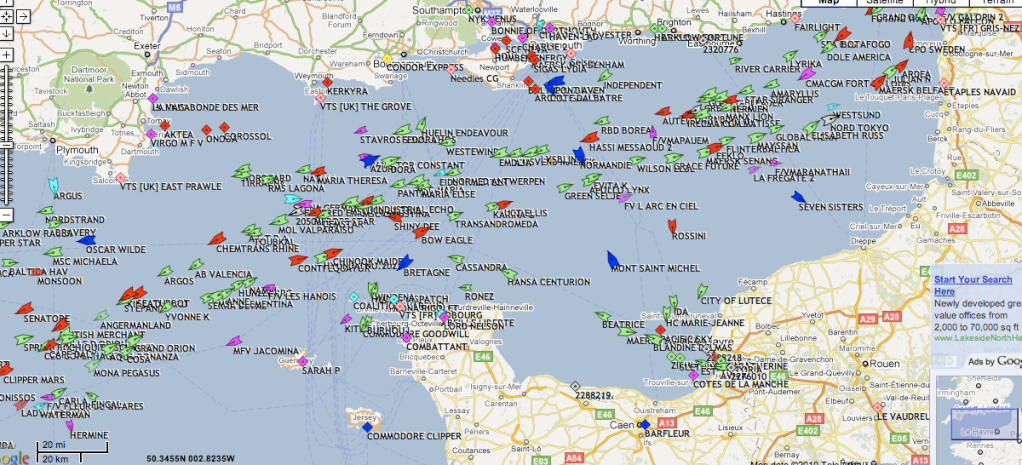Click the magenta diamond above LA VAGABONDE DES MER

point(153,98)
